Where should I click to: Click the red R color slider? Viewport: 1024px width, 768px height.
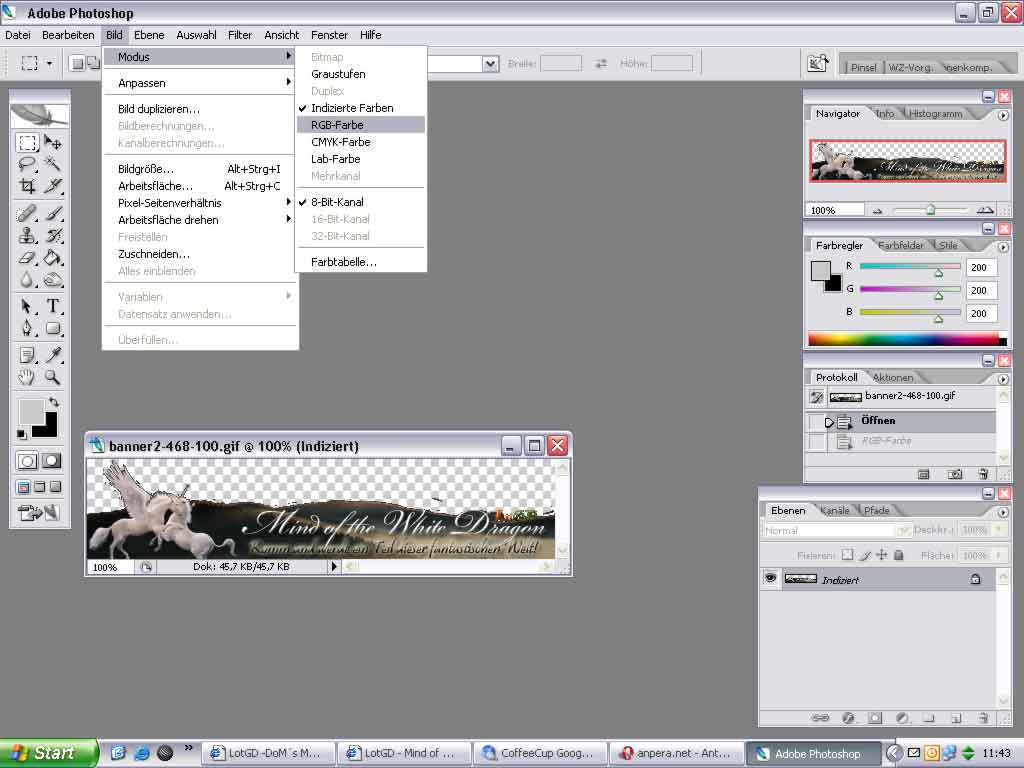click(x=909, y=267)
